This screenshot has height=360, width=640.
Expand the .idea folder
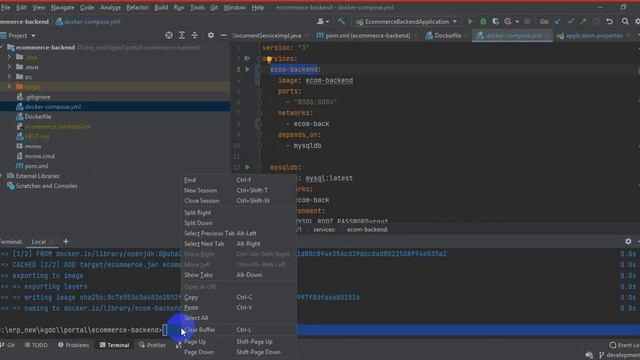click(x=9, y=57)
